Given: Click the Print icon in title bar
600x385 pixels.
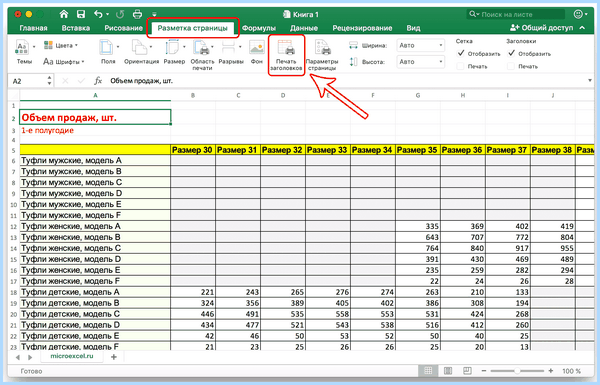Looking at the screenshot, I should pyautogui.click(x=137, y=15).
